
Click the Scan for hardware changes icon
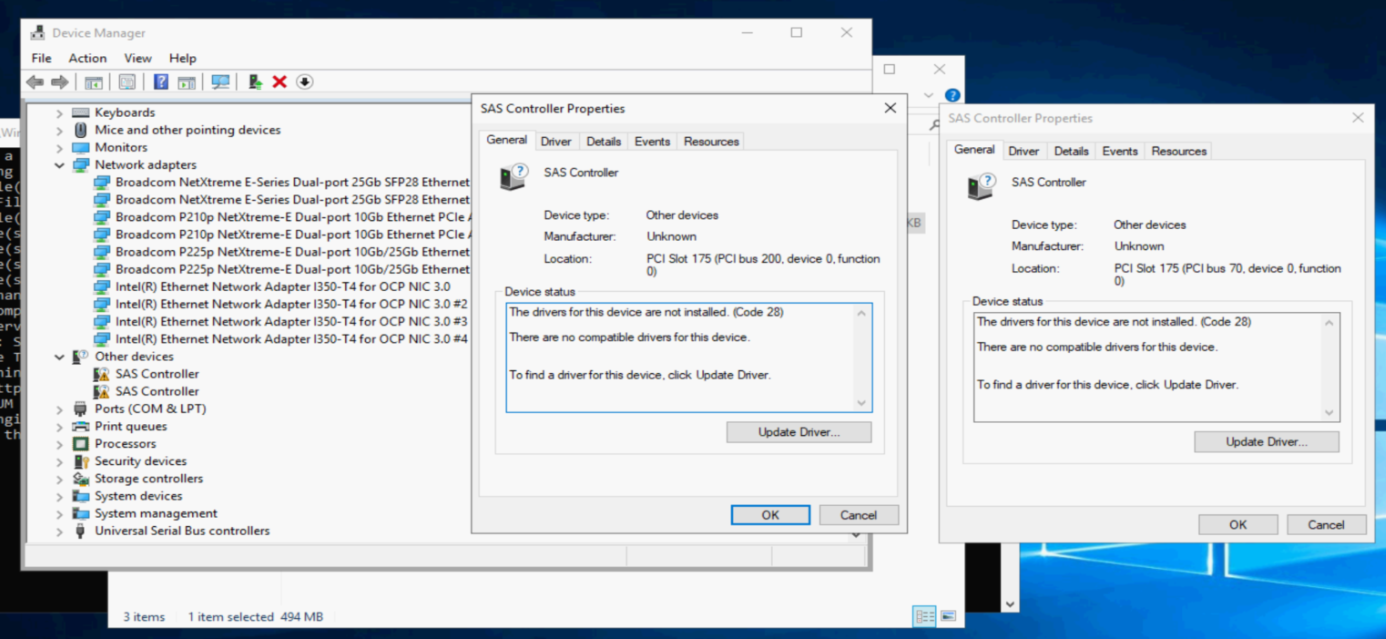coord(222,82)
